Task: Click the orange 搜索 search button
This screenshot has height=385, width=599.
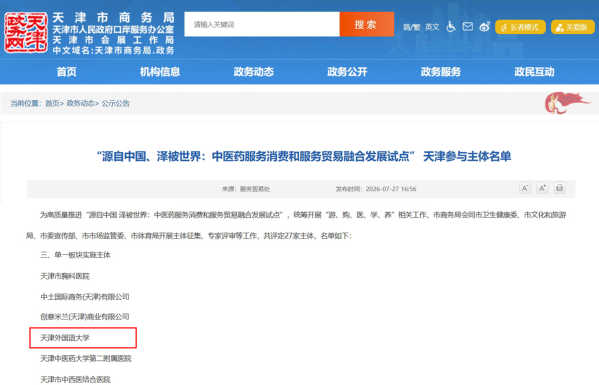Action: click(x=367, y=24)
